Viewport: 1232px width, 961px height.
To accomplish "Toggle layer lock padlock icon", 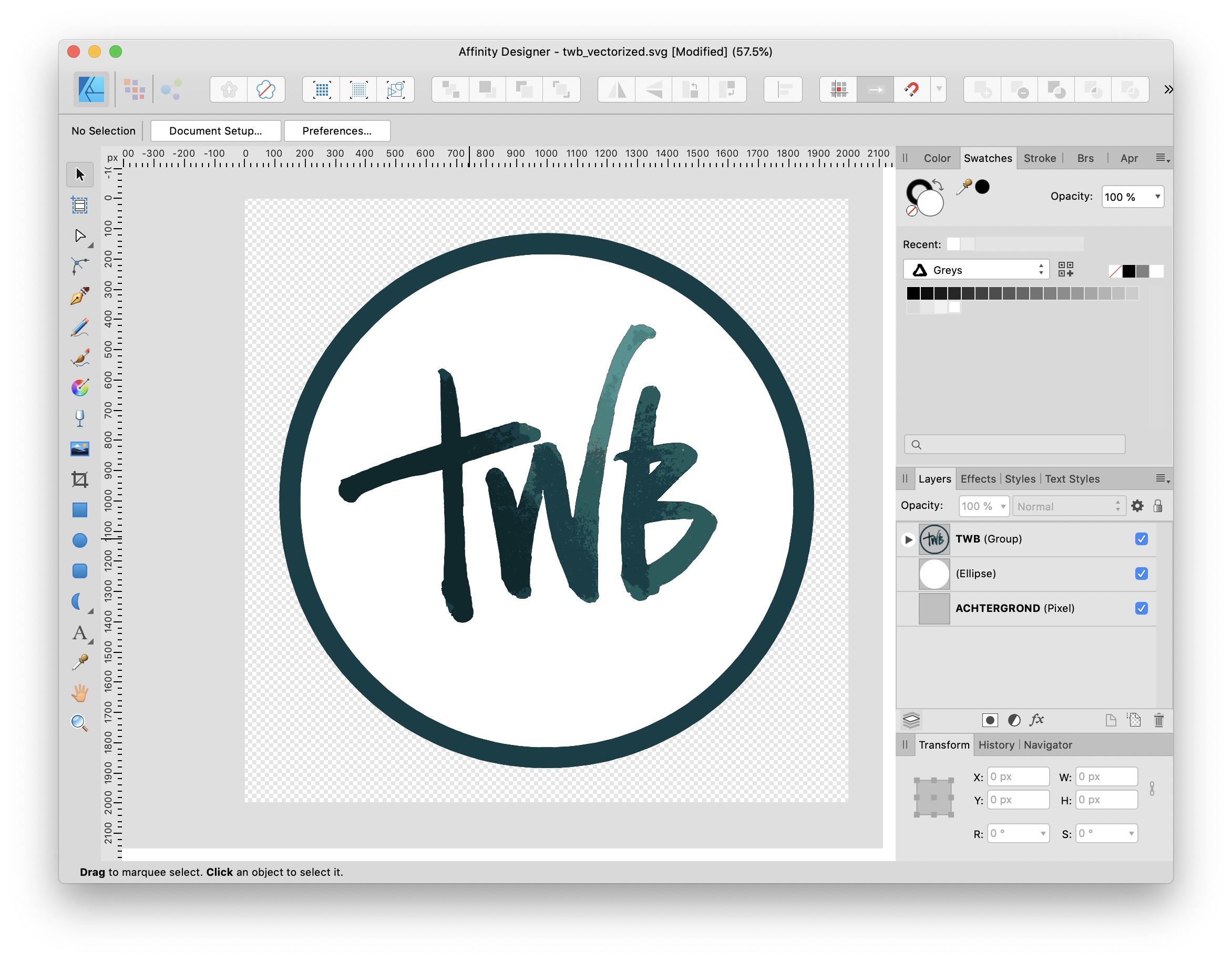I will tap(1157, 506).
